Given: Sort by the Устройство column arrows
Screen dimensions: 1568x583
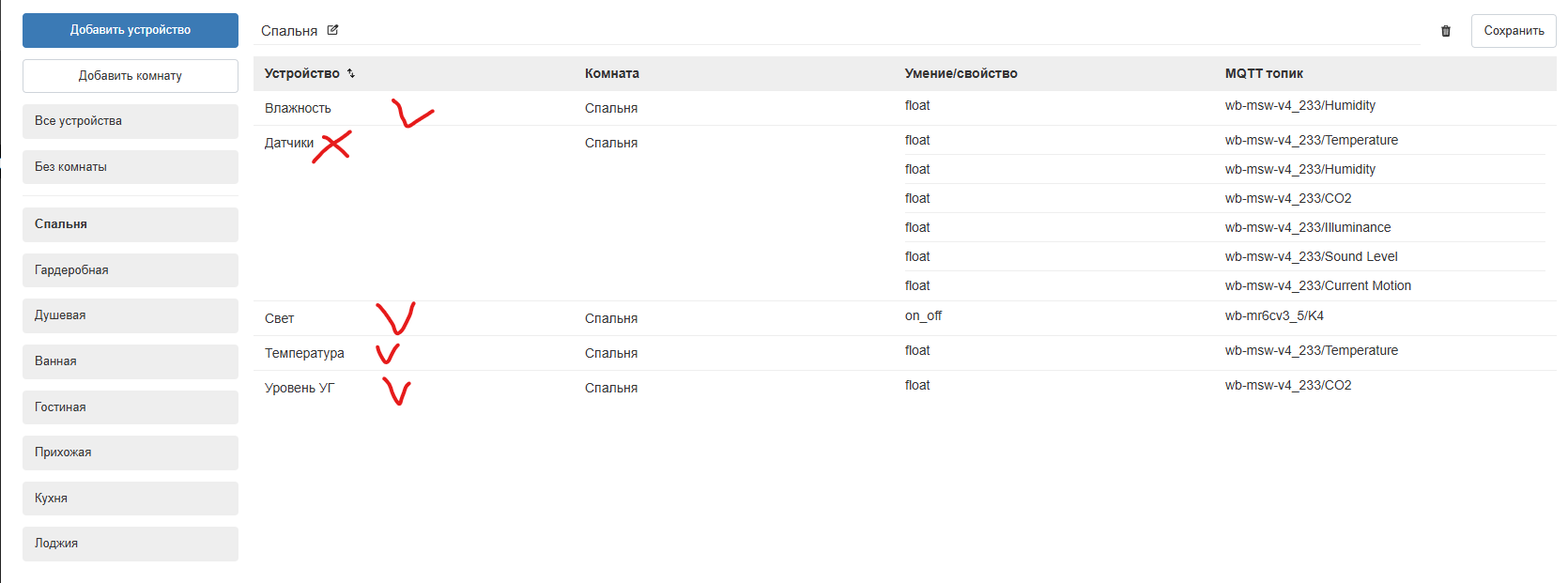Looking at the screenshot, I should pyautogui.click(x=351, y=73).
